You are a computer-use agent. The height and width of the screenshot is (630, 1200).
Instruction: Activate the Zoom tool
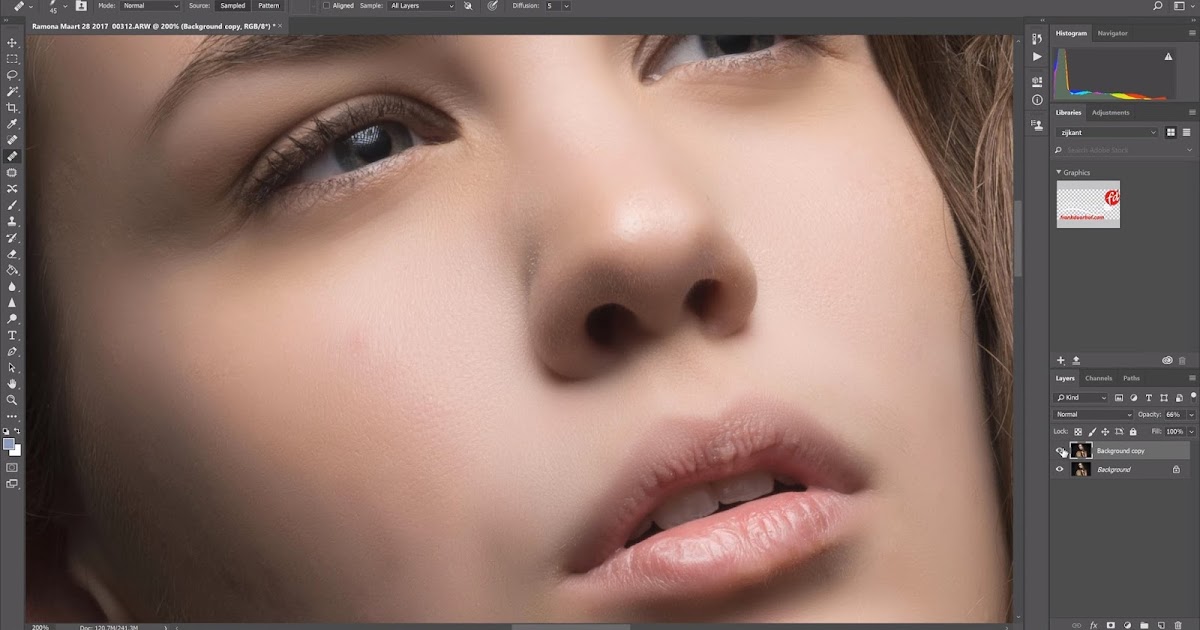pyautogui.click(x=12, y=399)
